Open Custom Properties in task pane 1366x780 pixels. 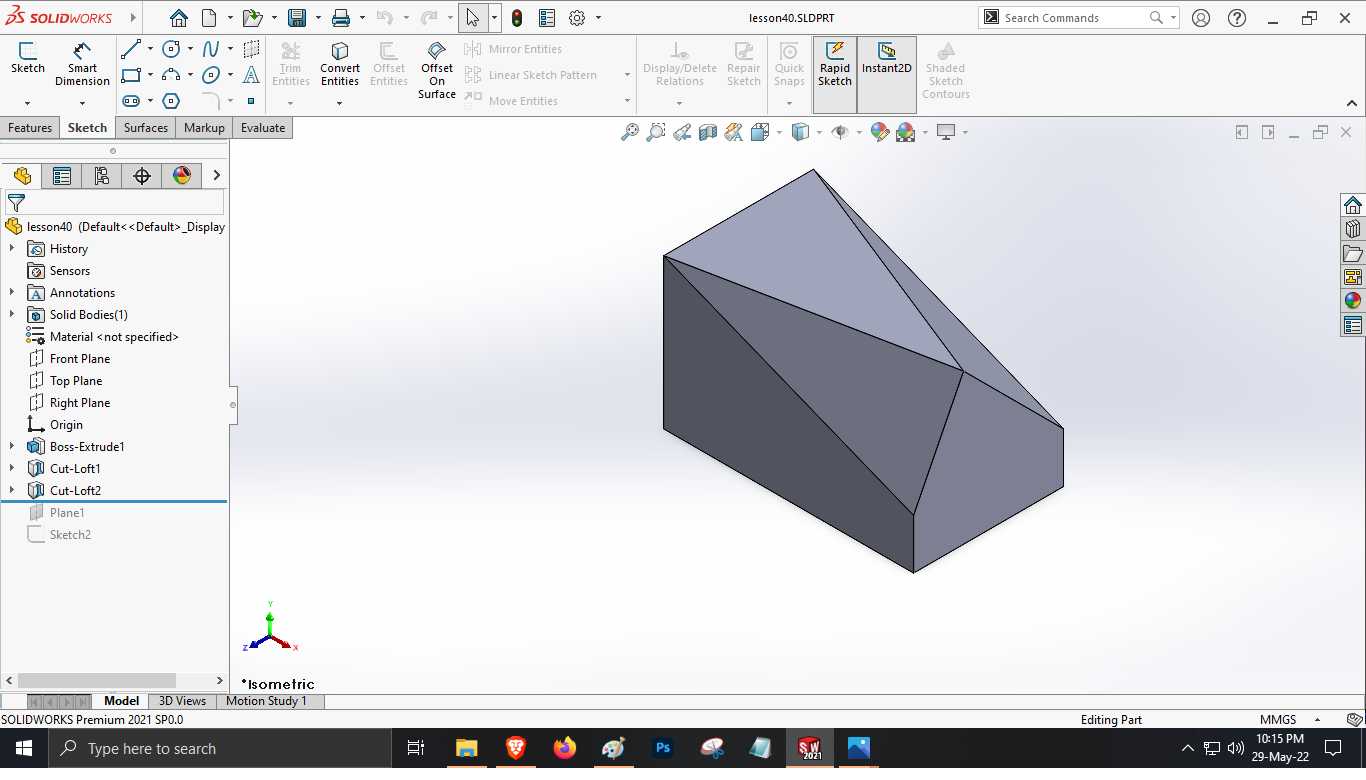coord(1353,325)
